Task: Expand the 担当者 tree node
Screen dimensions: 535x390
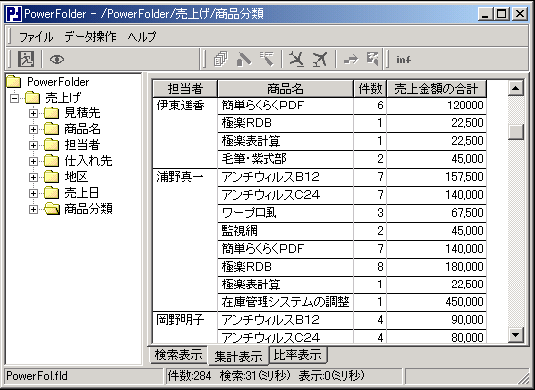Action: 33,145
